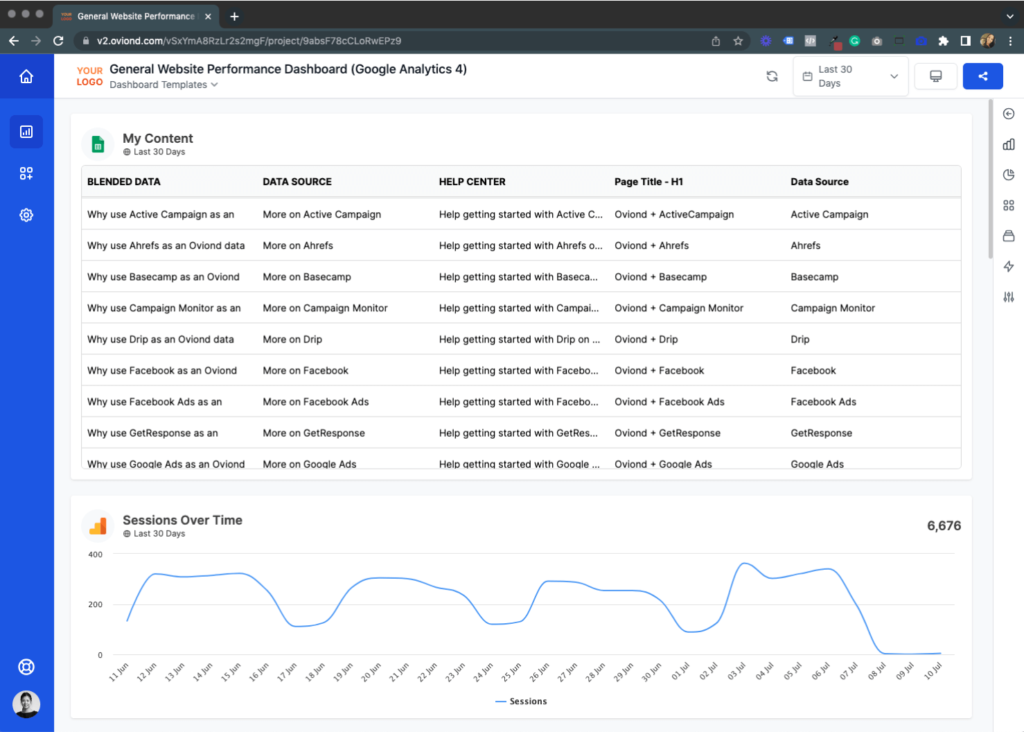
Task: Refresh the dashboard data with sync icon
Action: (x=772, y=76)
